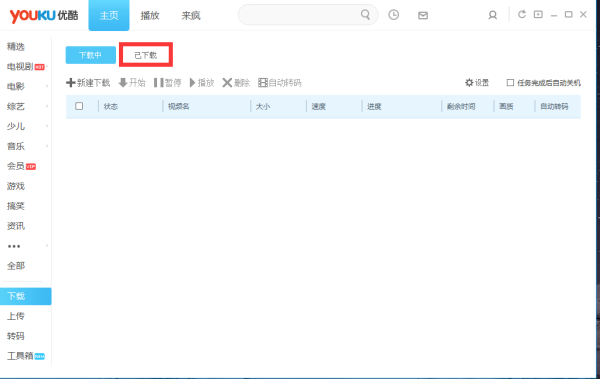Click the 删除 delete button
The height and width of the screenshot is (379, 600).
236,83
